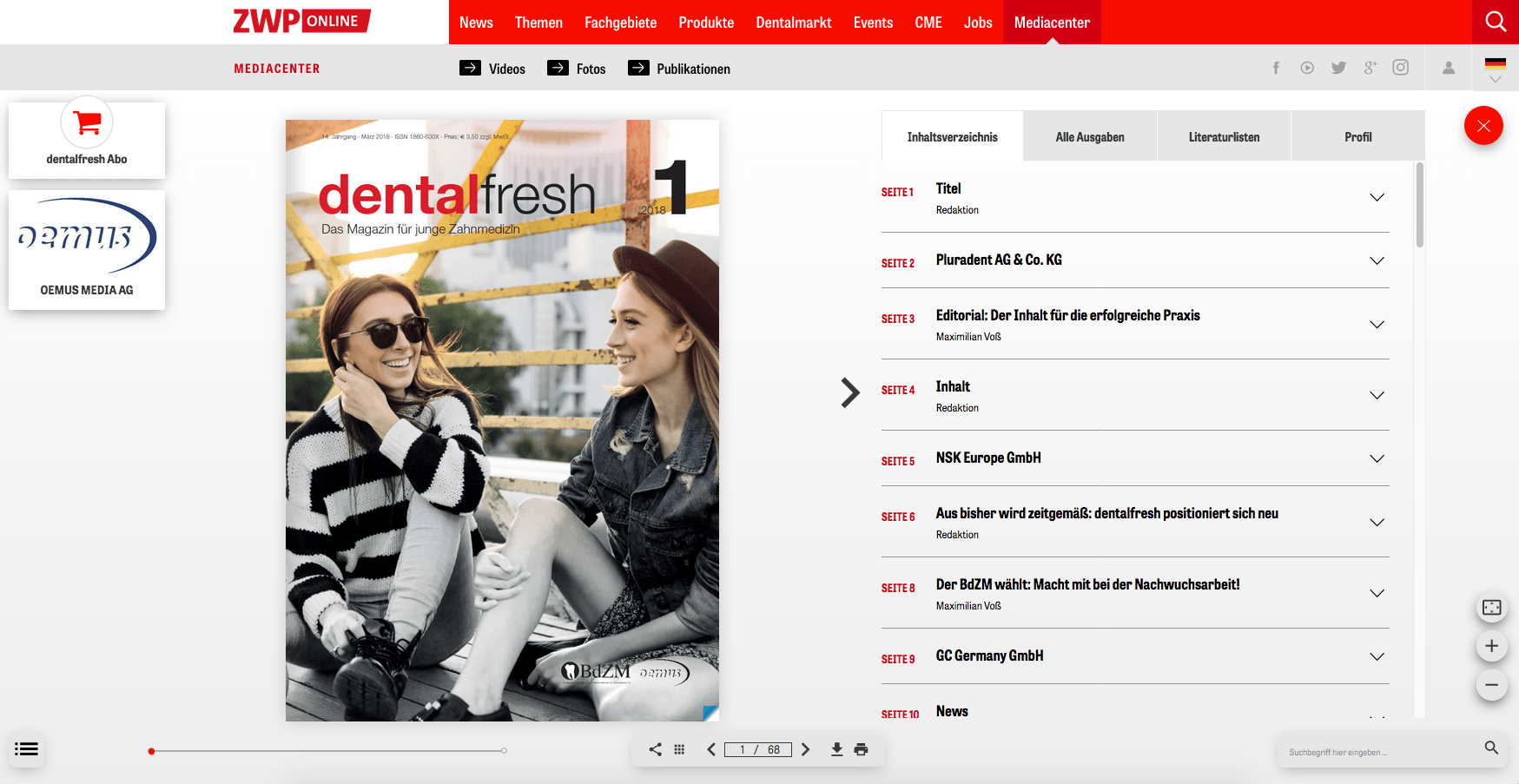Open the Events menu
Image resolution: width=1519 pixels, height=784 pixels.
(x=873, y=23)
